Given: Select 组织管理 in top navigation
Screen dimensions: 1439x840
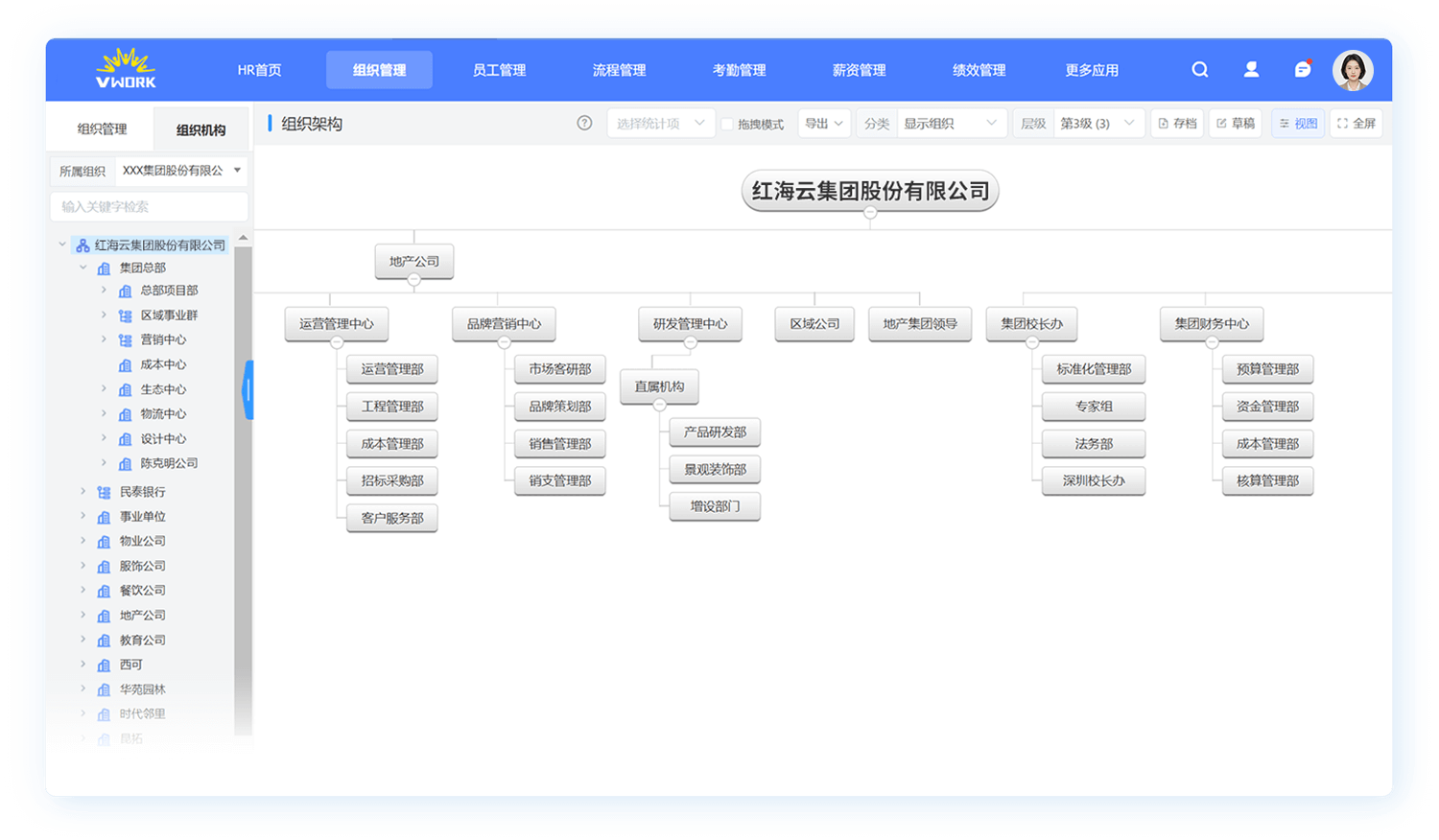Looking at the screenshot, I should point(379,70).
